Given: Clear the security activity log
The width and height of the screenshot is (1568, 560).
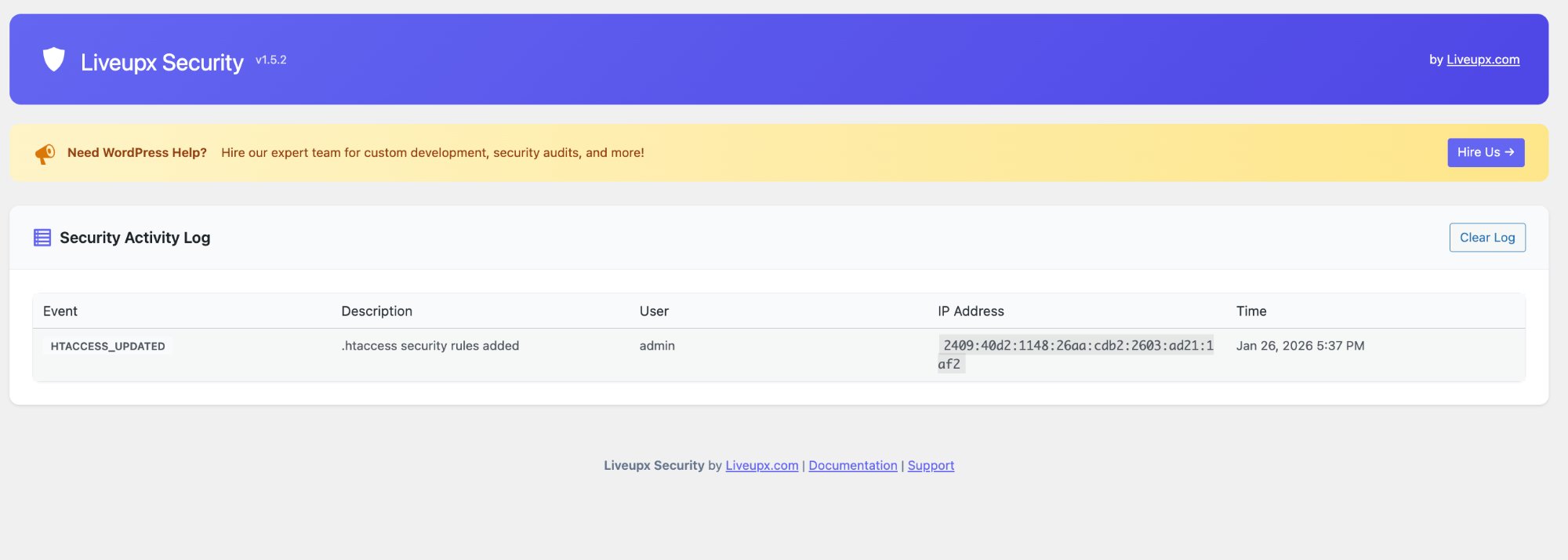Looking at the screenshot, I should 1487,238.
